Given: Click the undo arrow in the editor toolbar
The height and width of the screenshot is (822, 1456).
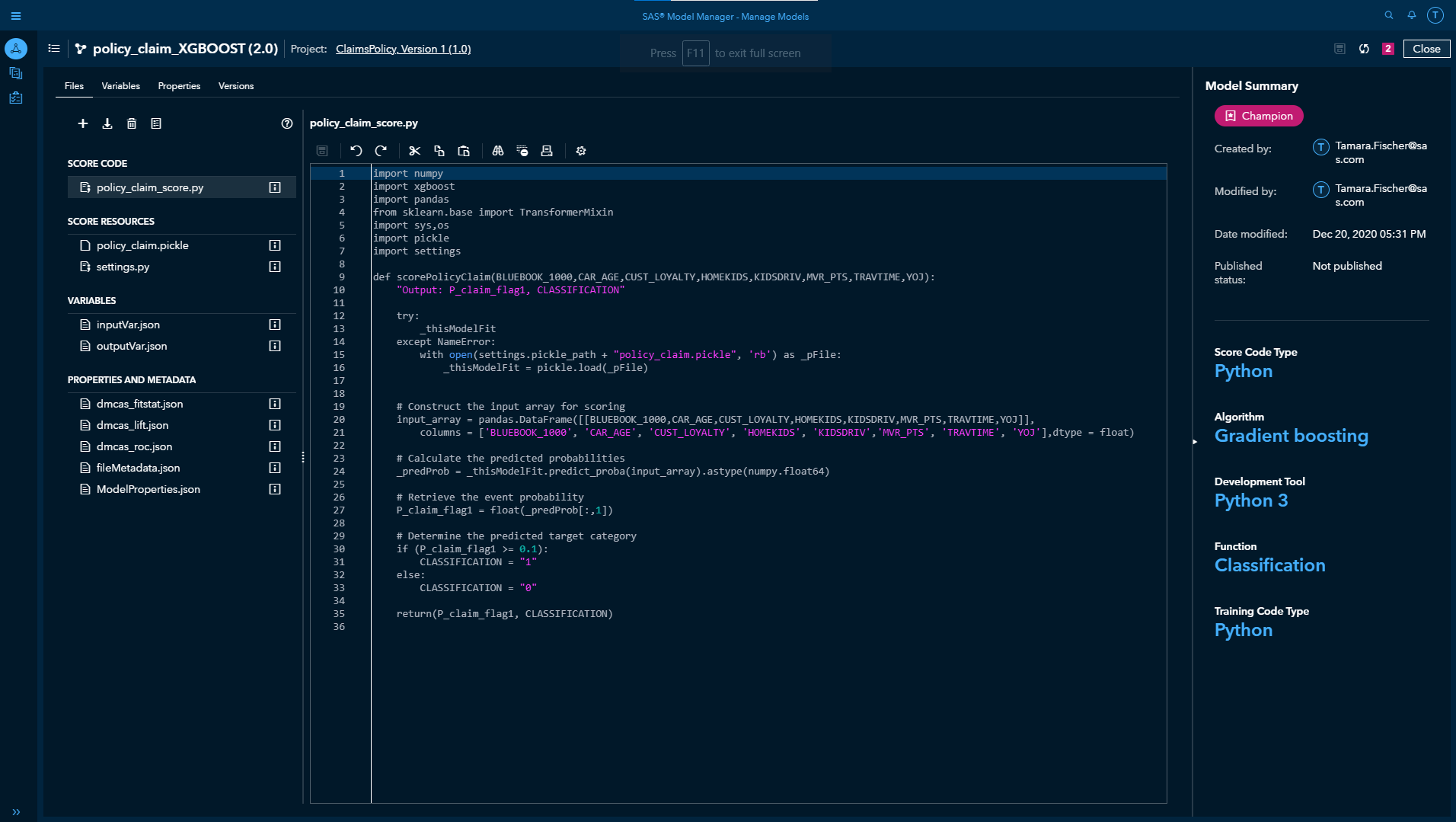Looking at the screenshot, I should click(356, 151).
